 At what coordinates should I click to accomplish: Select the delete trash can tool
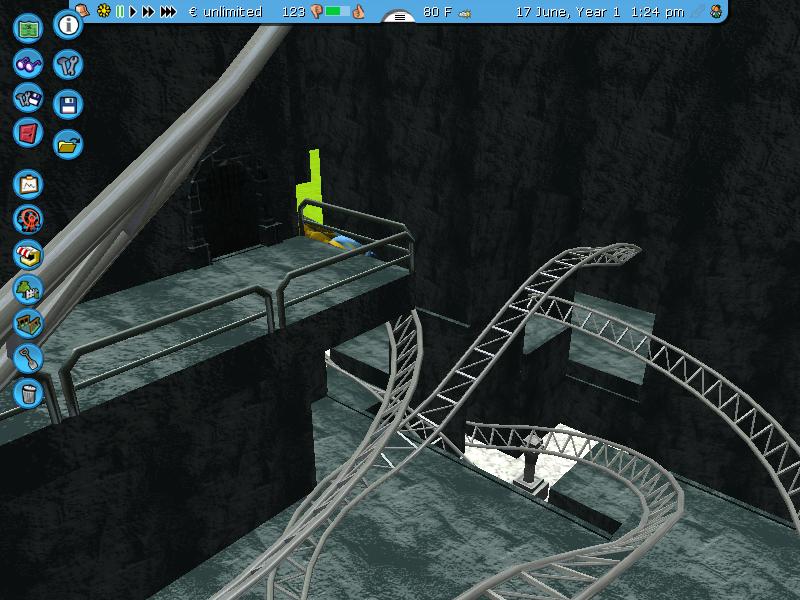pyautogui.click(x=28, y=393)
